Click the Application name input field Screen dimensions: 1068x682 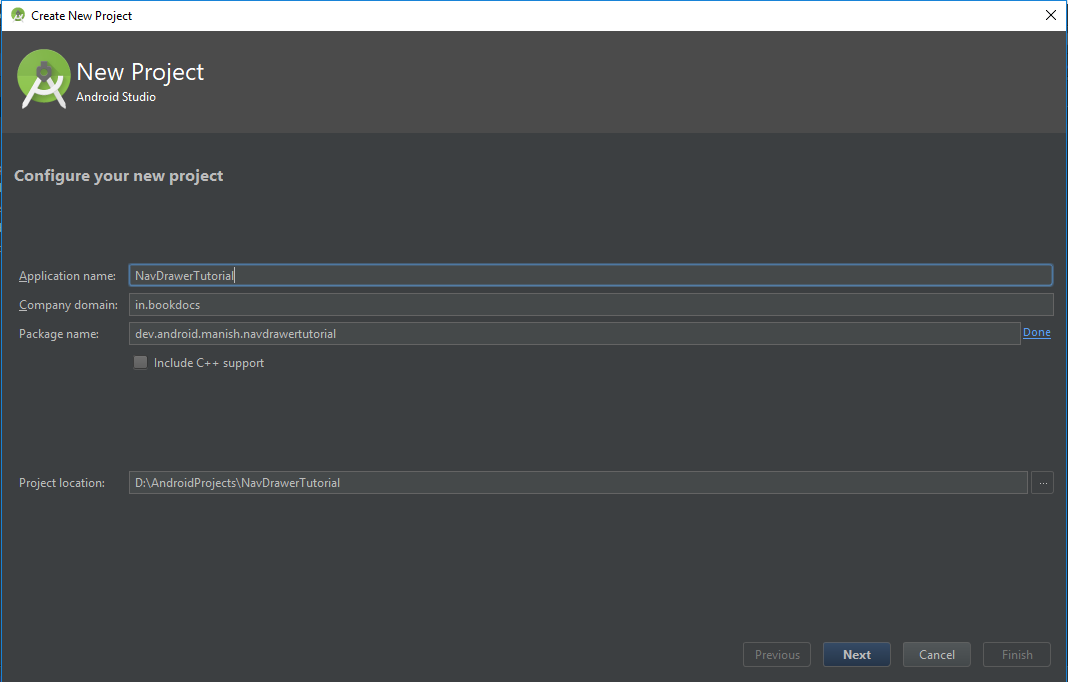(591, 275)
